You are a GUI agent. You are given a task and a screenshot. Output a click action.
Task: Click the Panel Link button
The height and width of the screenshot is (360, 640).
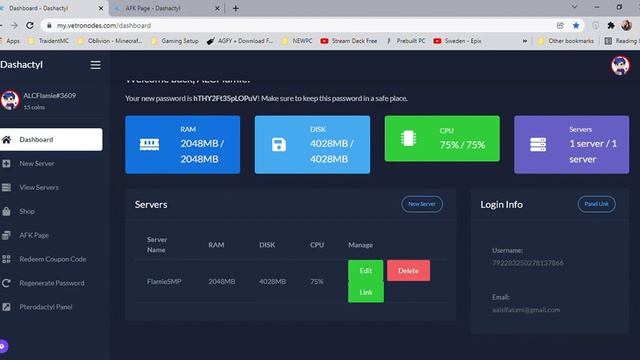click(x=596, y=204)
